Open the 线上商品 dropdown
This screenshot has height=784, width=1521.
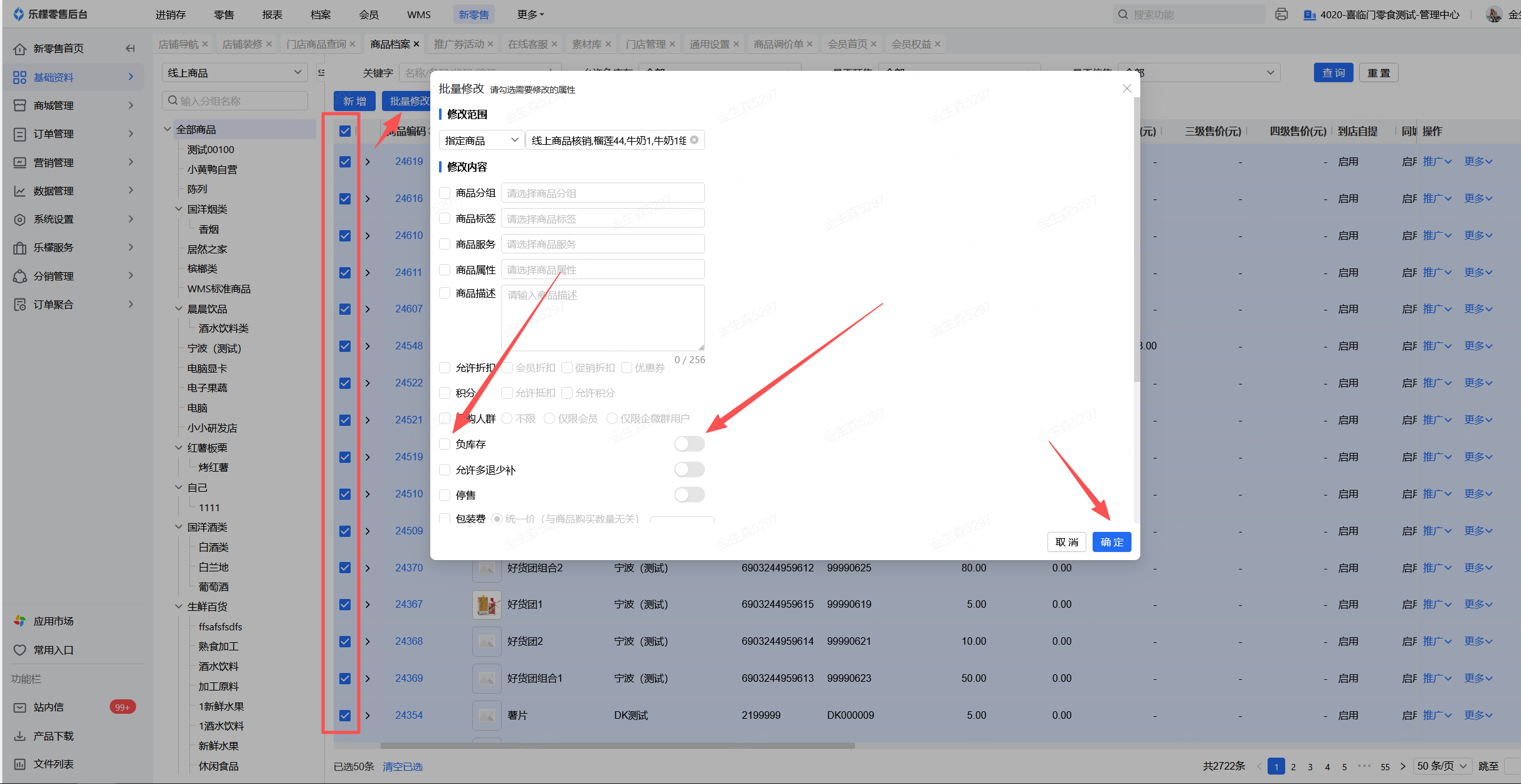pos(234,73)
